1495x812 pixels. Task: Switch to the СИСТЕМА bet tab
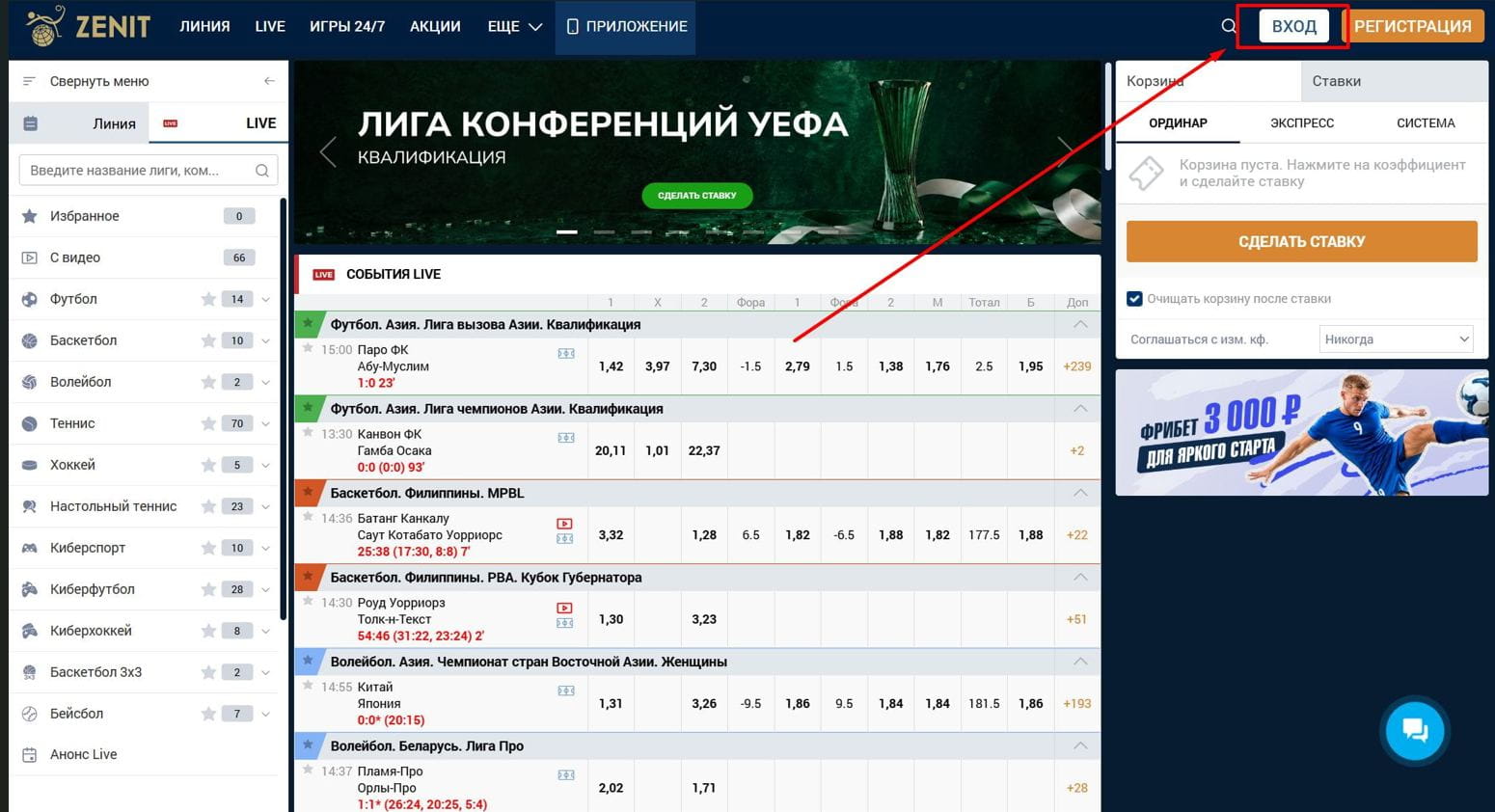coord(1426,122)
